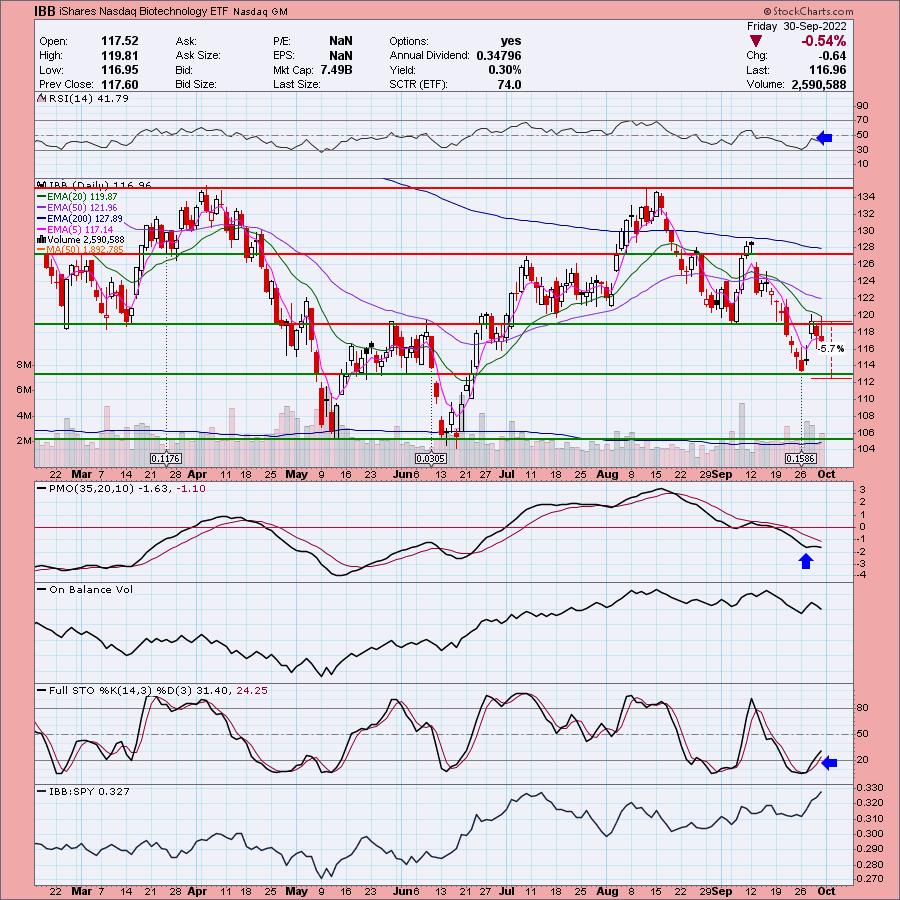Click the Ask Size label

[x=198, y=56]
